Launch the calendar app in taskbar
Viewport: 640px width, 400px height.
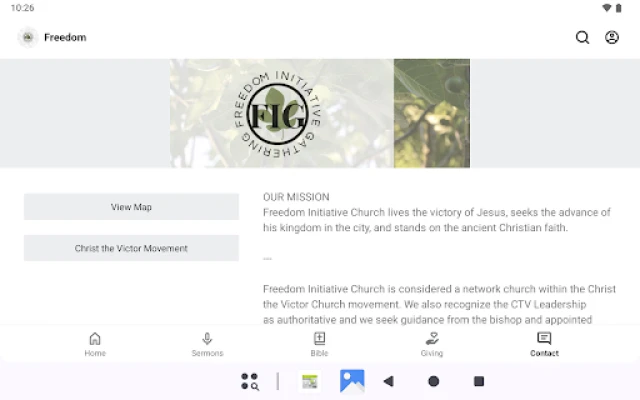coord(310,382)
